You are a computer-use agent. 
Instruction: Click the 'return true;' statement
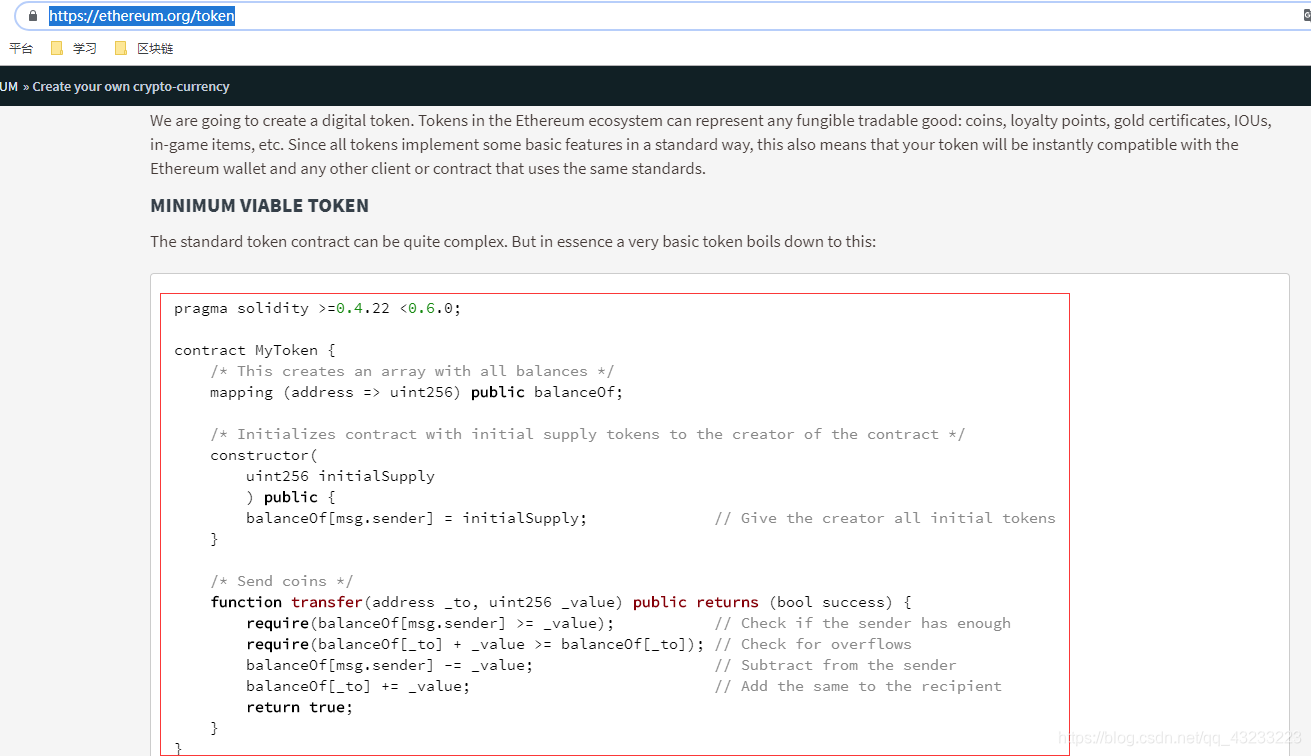[300, 707]
